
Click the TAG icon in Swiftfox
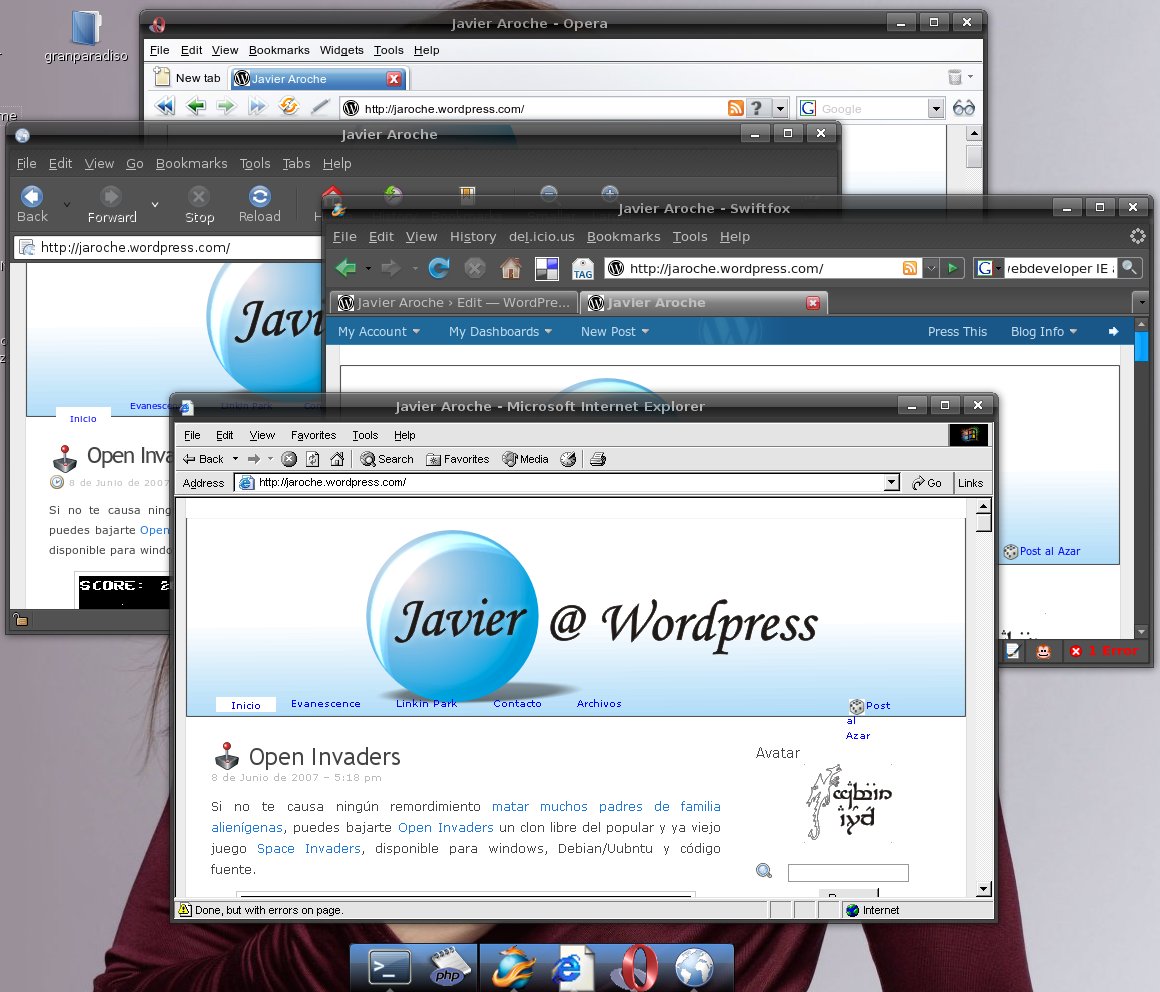[583, 269]
